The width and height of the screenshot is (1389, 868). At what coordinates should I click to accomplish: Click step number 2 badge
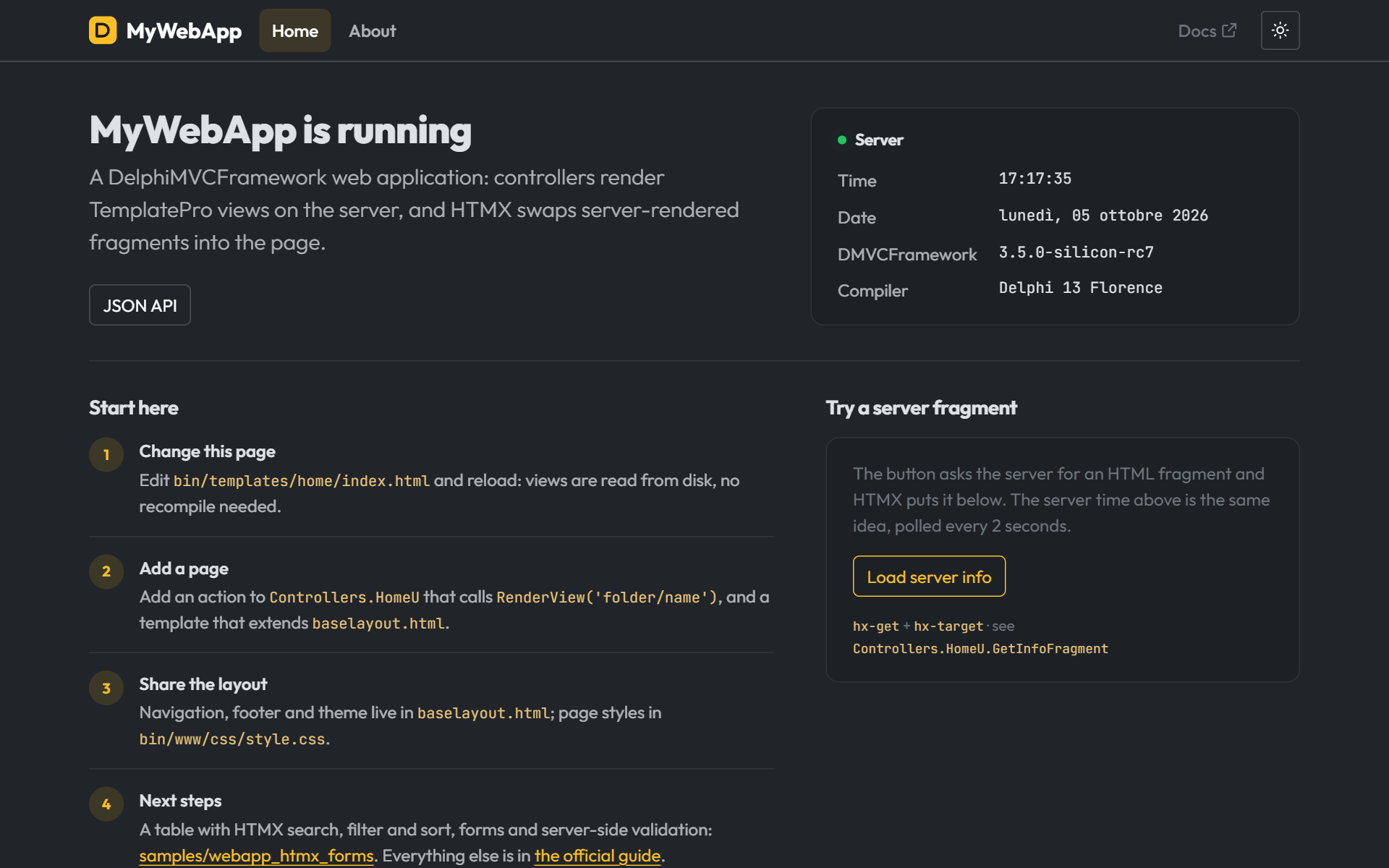tap(106, 571)
